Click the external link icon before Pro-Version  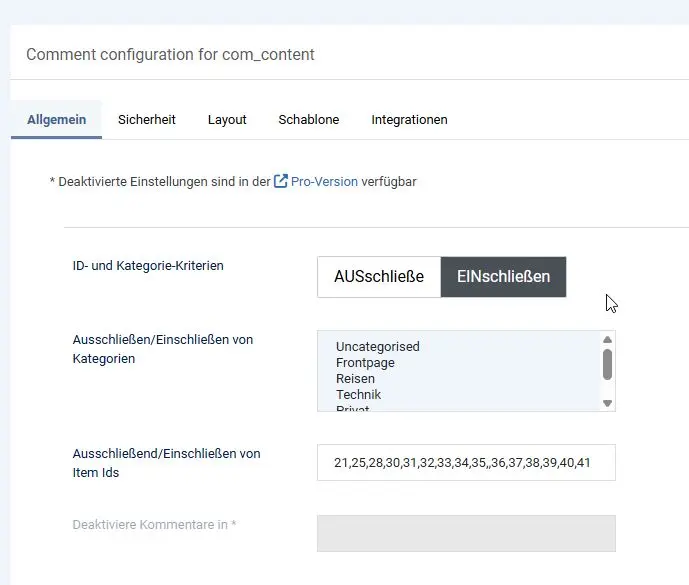pyautogui.click(x=281, y=181)
